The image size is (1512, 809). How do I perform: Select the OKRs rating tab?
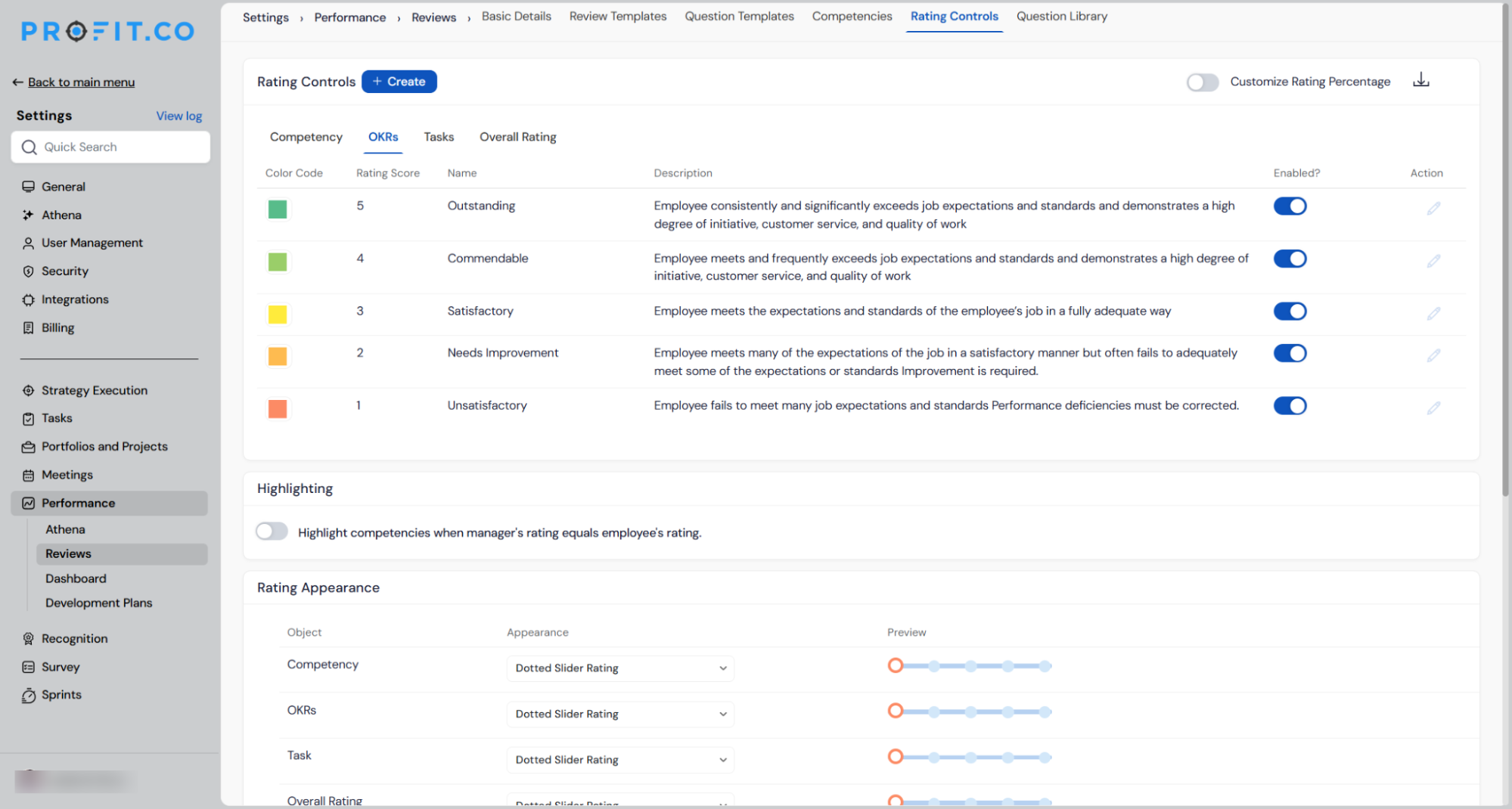[x=383, y=137]
